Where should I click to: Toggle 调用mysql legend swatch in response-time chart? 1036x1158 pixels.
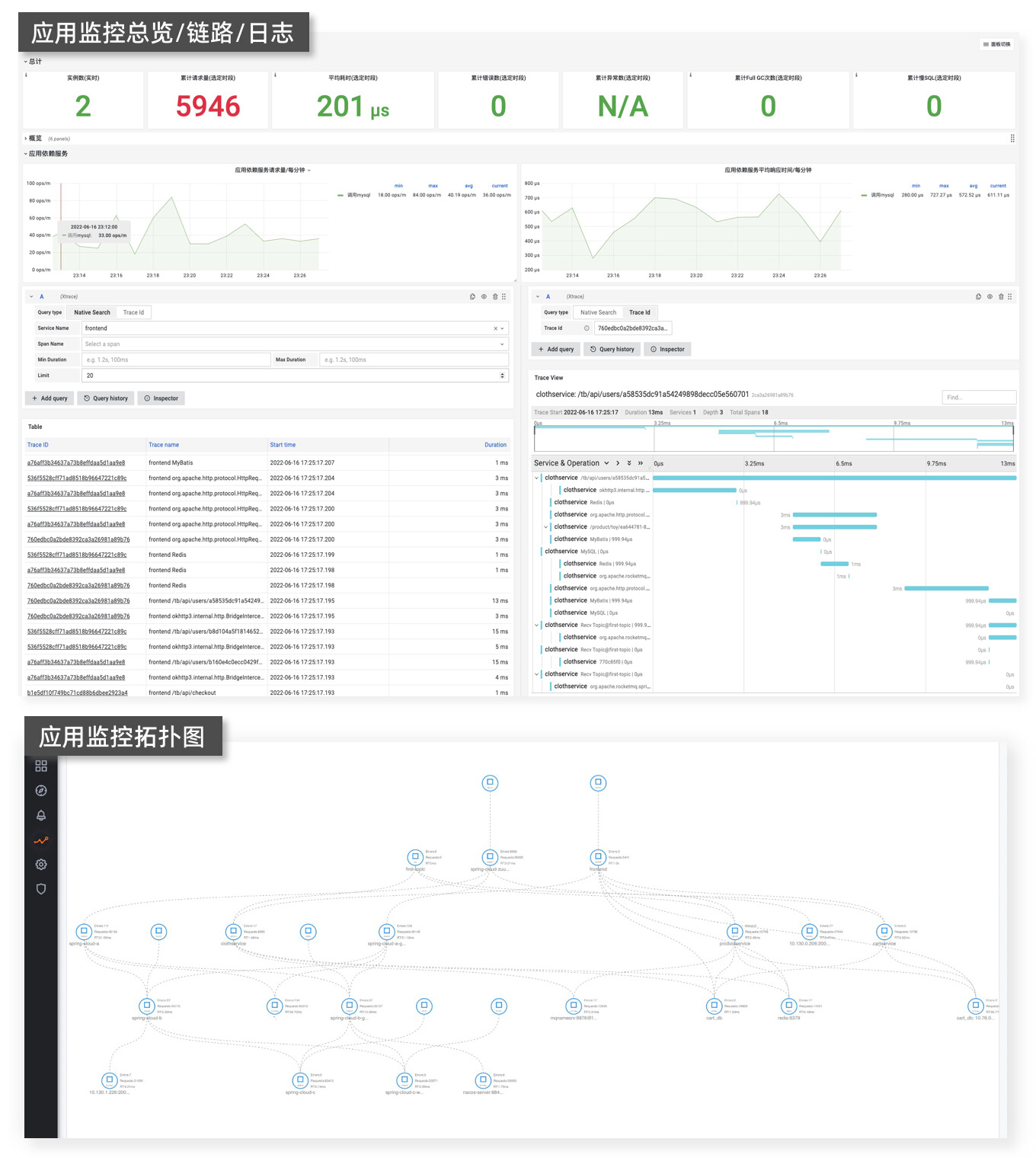(x=864, y=195)
